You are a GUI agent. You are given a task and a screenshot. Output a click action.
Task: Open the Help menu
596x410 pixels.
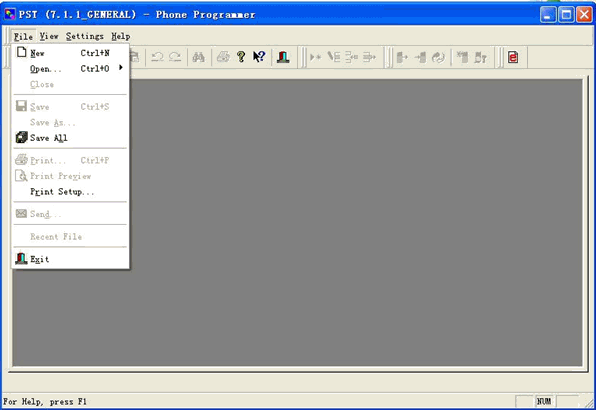click(x=121, y=36)
